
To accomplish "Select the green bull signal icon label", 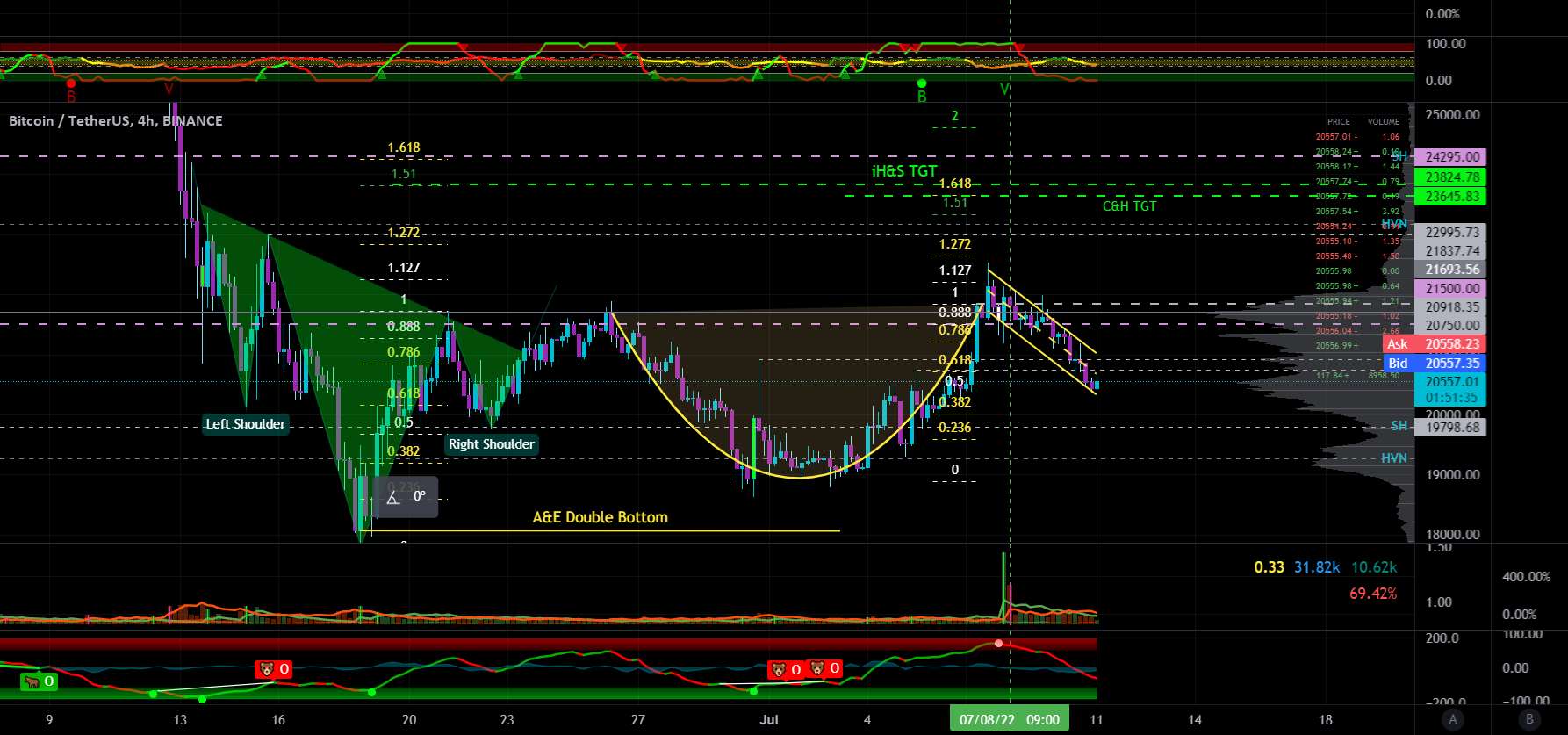I will pos(39,681).
